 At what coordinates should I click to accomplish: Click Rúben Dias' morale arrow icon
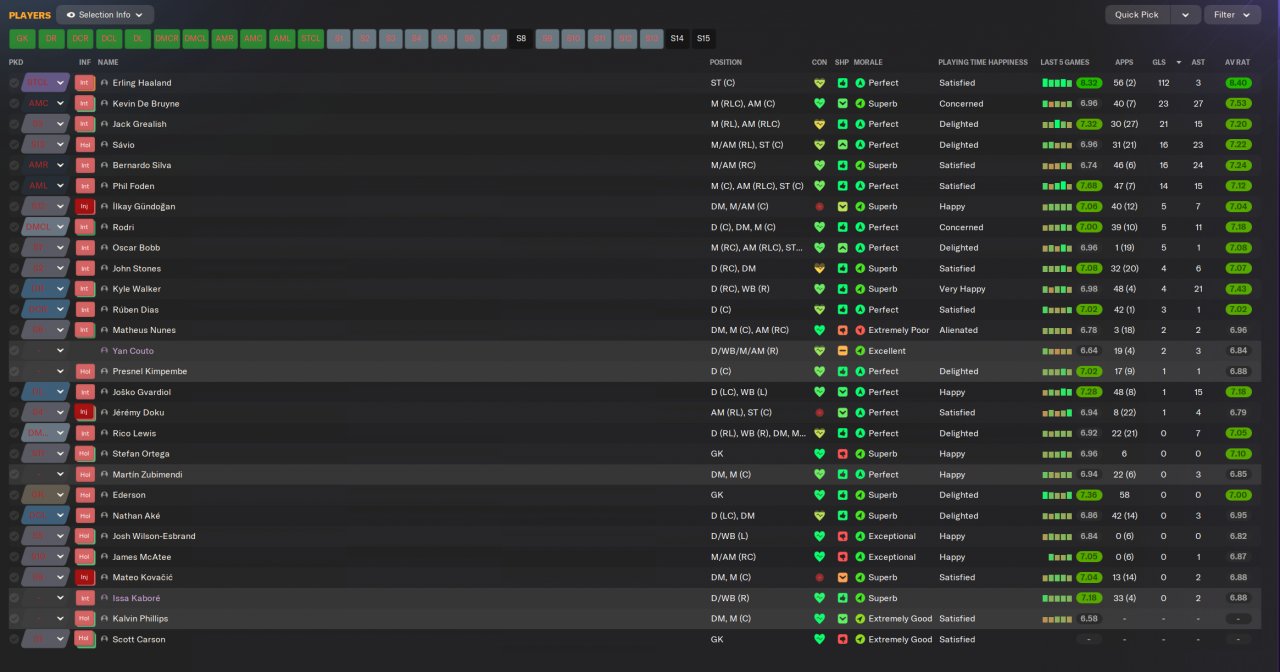(860, 310)
